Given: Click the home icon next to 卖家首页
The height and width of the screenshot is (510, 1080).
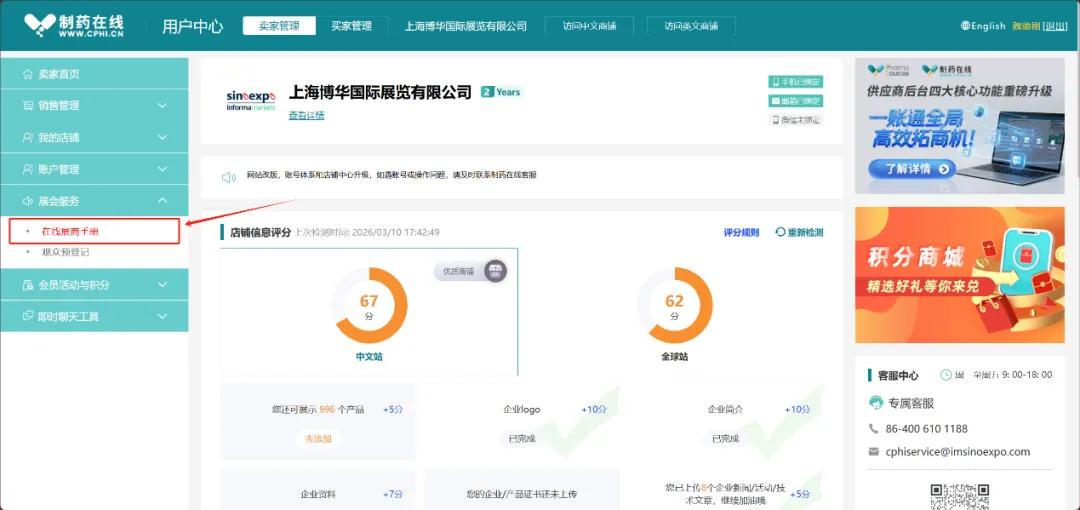Looking at the screenshot, I should pos(28,74).
